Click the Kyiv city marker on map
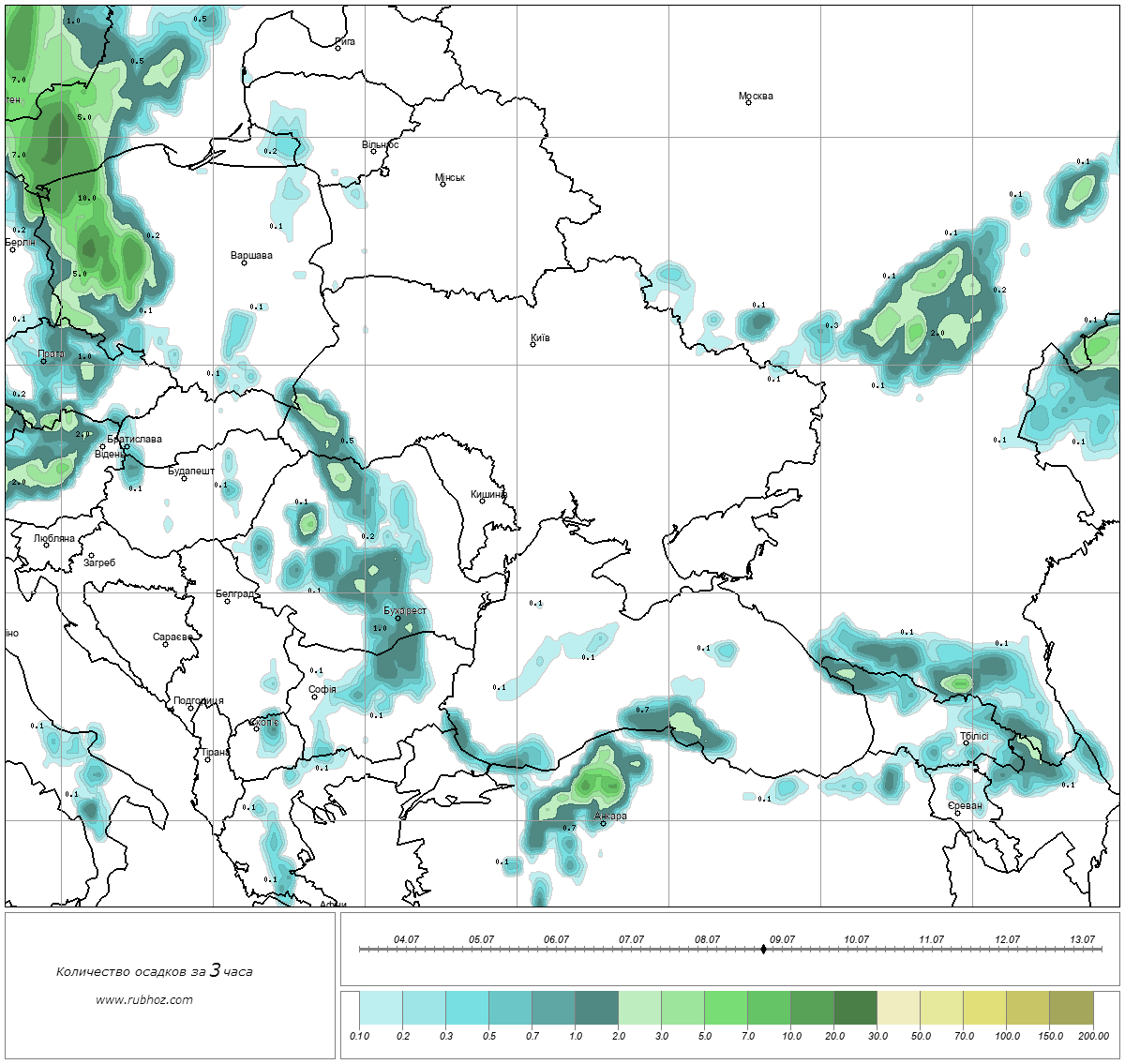Viewport: 1125px width, 1064px height. coord(533,344)
